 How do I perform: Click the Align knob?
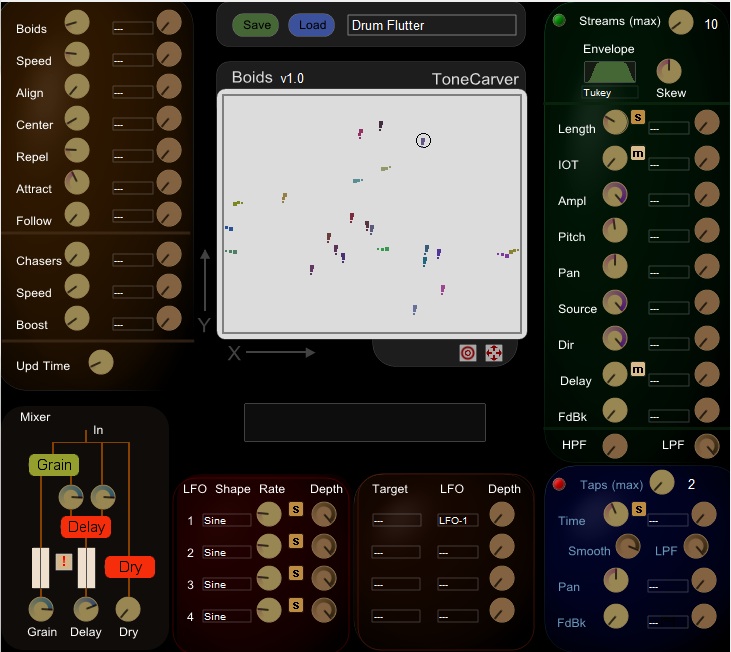(77, 87)
